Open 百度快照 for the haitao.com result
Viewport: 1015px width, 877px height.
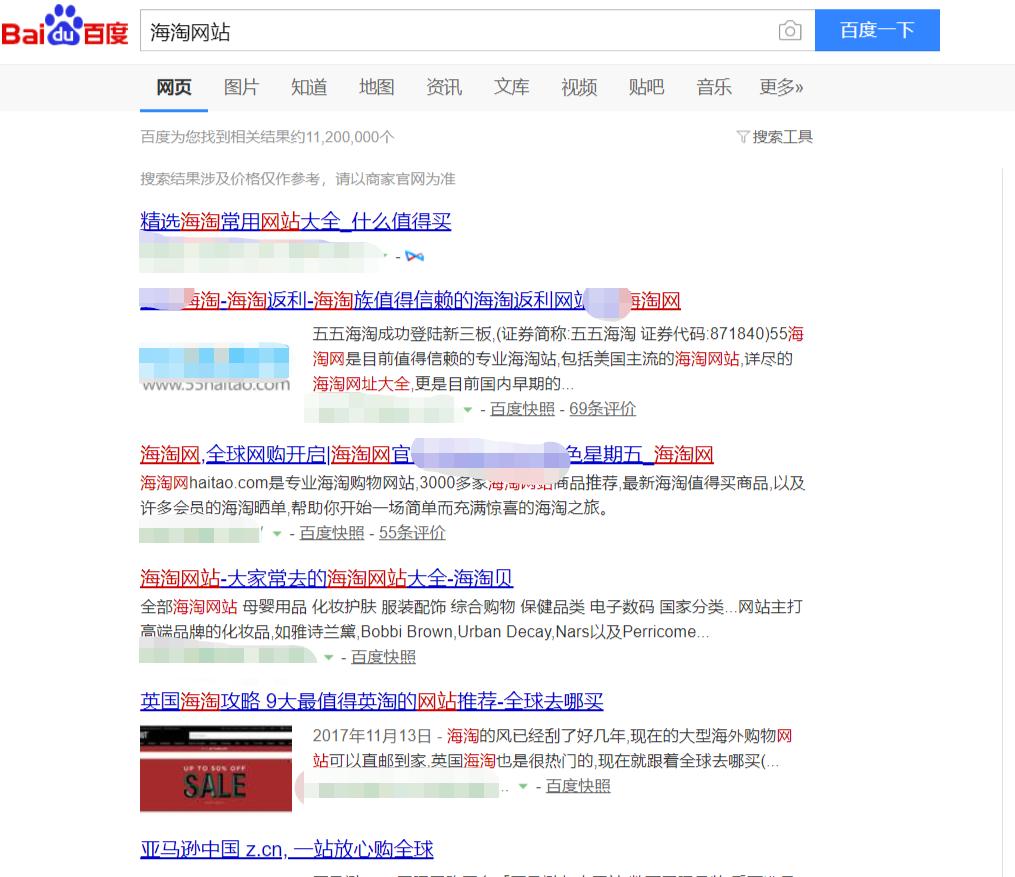coord(332,533)
